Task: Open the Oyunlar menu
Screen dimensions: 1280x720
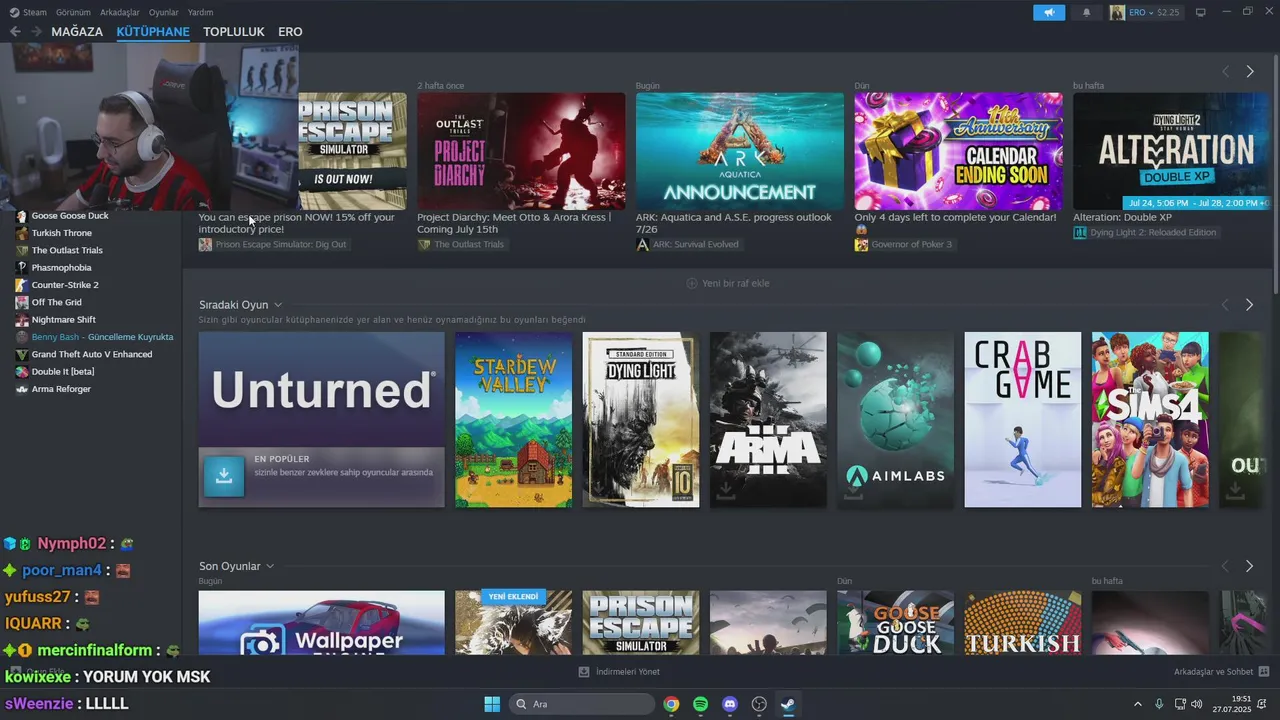Action: [x=164, y=12]
